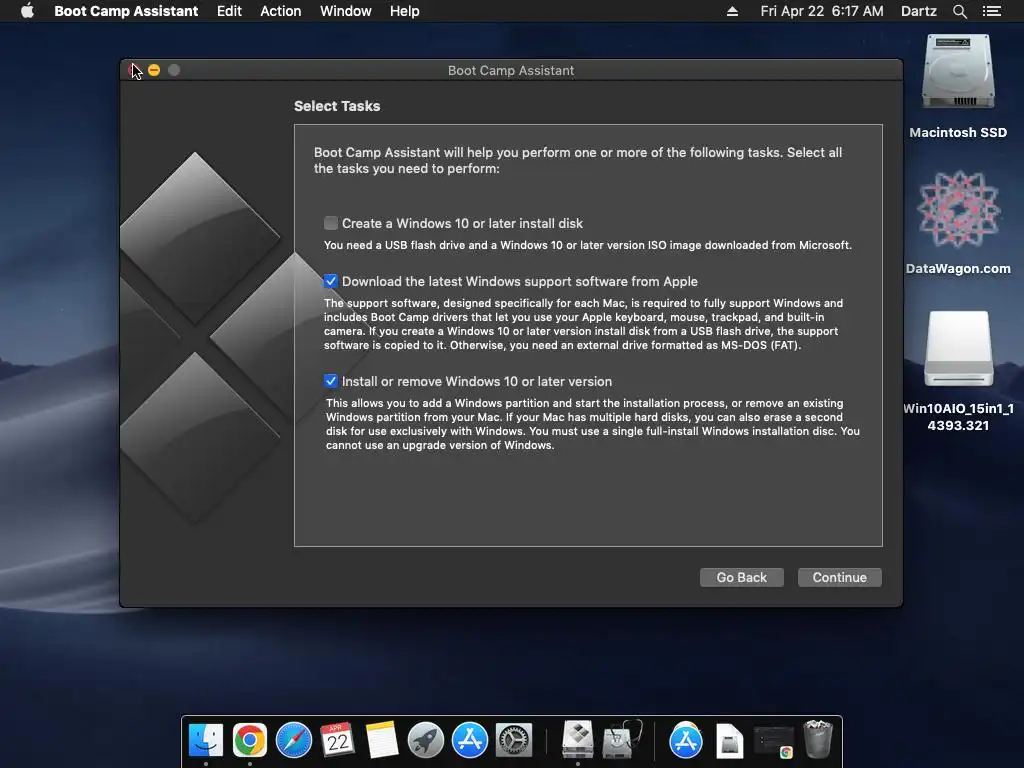Open the Help menu
Viewport: 1024px width, 768px height.
pos(404,11)
